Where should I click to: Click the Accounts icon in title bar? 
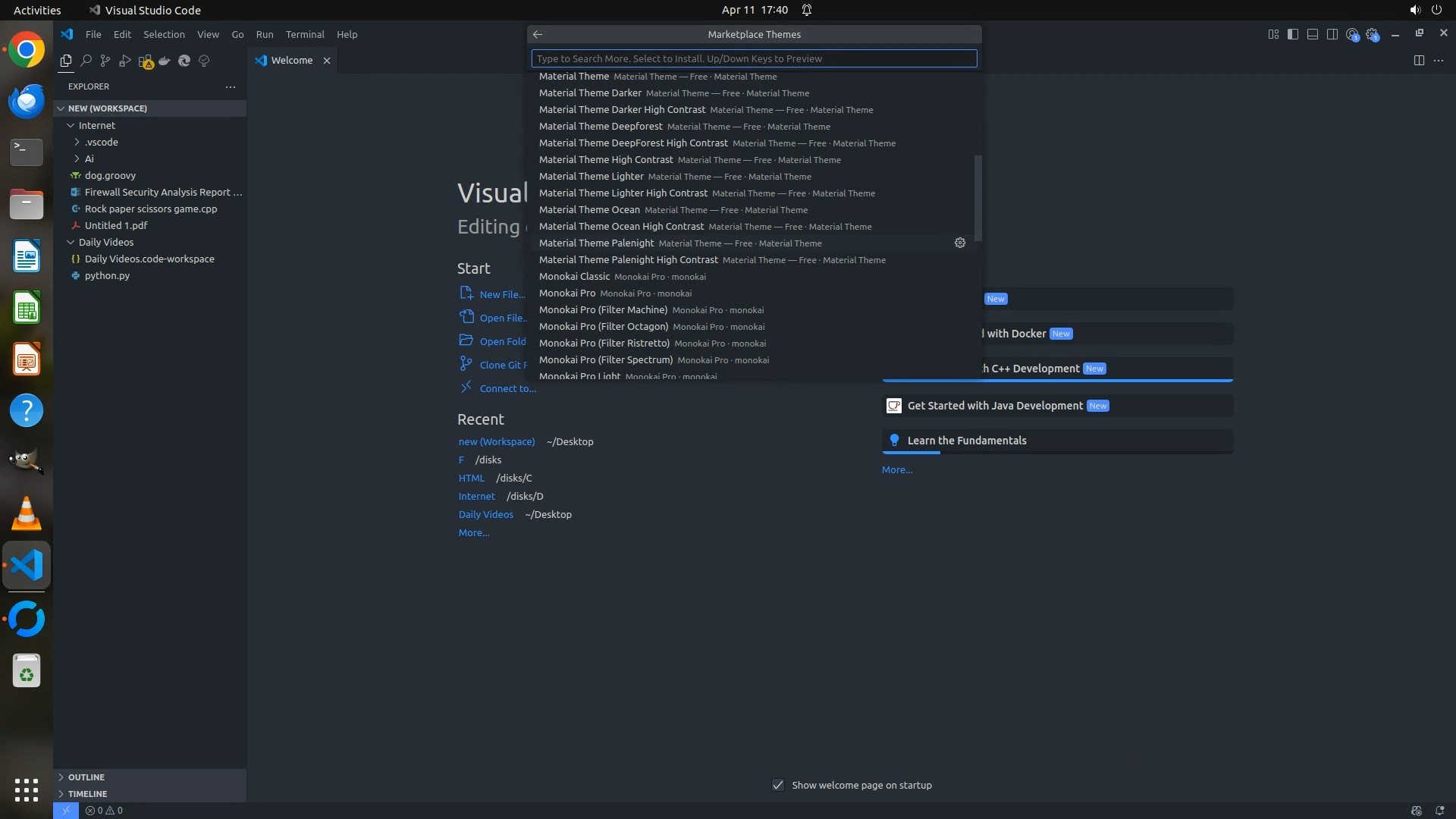[x=1352, y=34]
